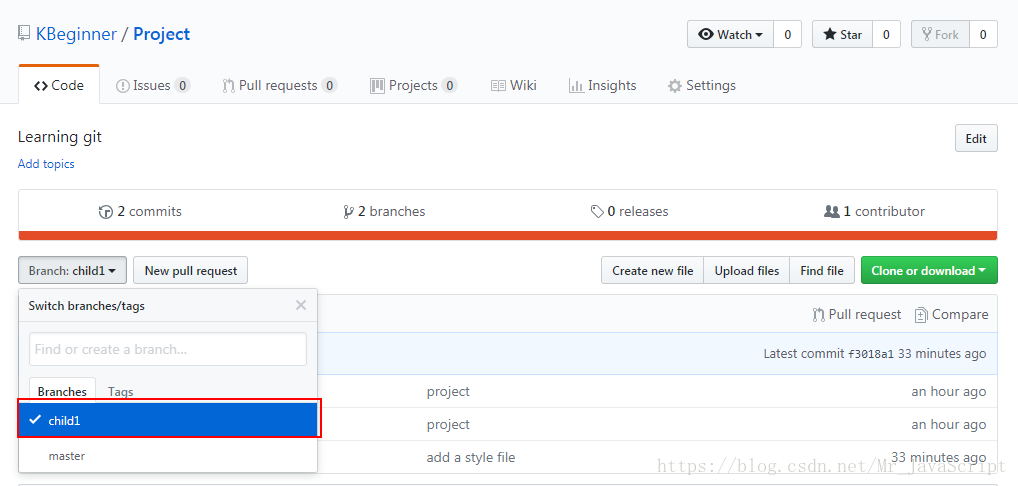Click the Fork button
The height and width of the screenshot is (486, 1018).
(940, 34)
